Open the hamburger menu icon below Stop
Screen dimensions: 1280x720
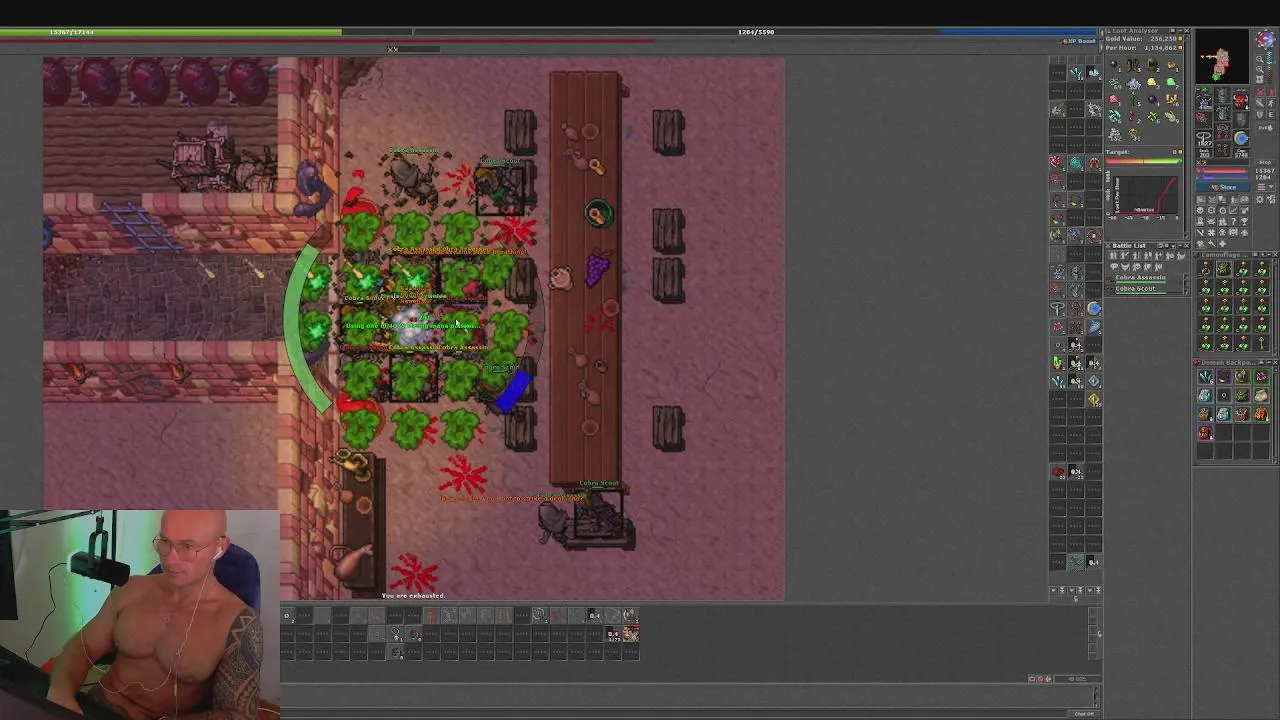pyautogui.click(x=1262, y=187)
